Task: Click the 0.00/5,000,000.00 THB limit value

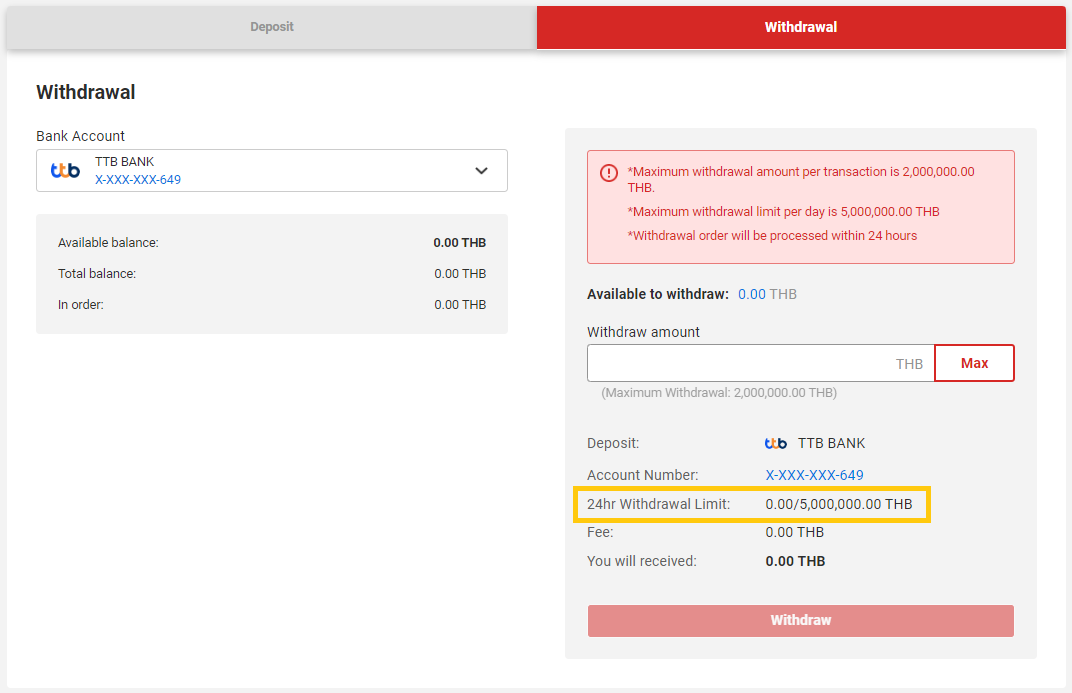Action: point(838,504)
